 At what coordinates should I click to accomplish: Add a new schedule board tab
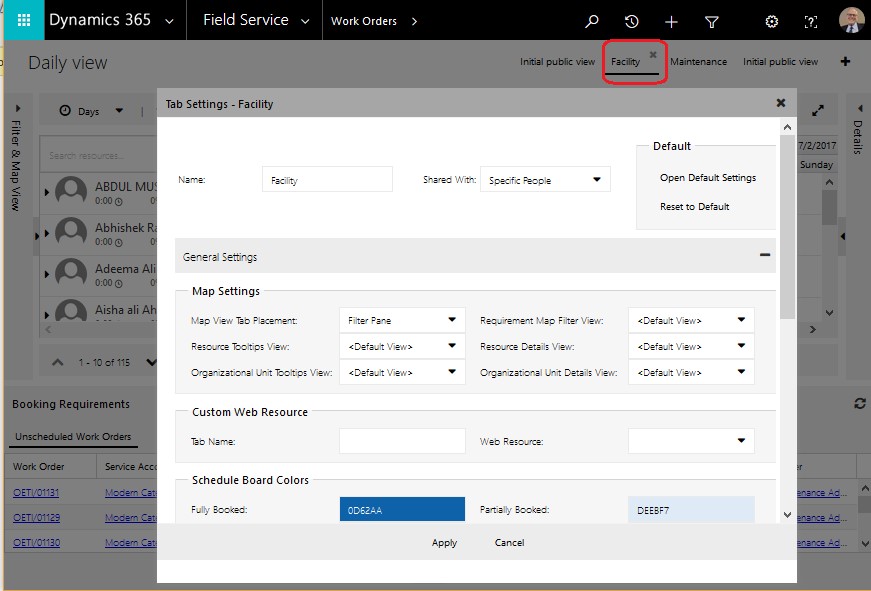[x=845, y=61]
